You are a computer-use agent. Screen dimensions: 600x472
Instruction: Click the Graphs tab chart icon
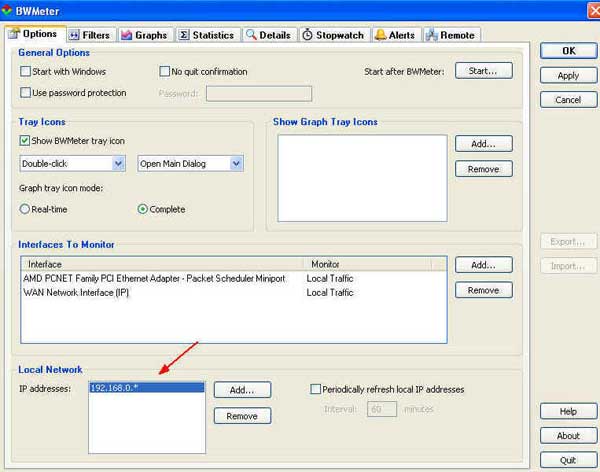click(127, 35)
